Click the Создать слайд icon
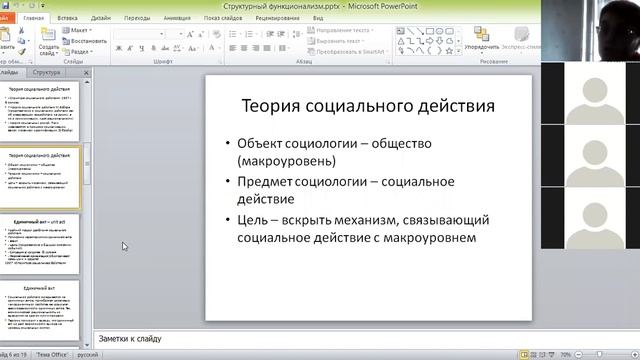 coord(48,34)
